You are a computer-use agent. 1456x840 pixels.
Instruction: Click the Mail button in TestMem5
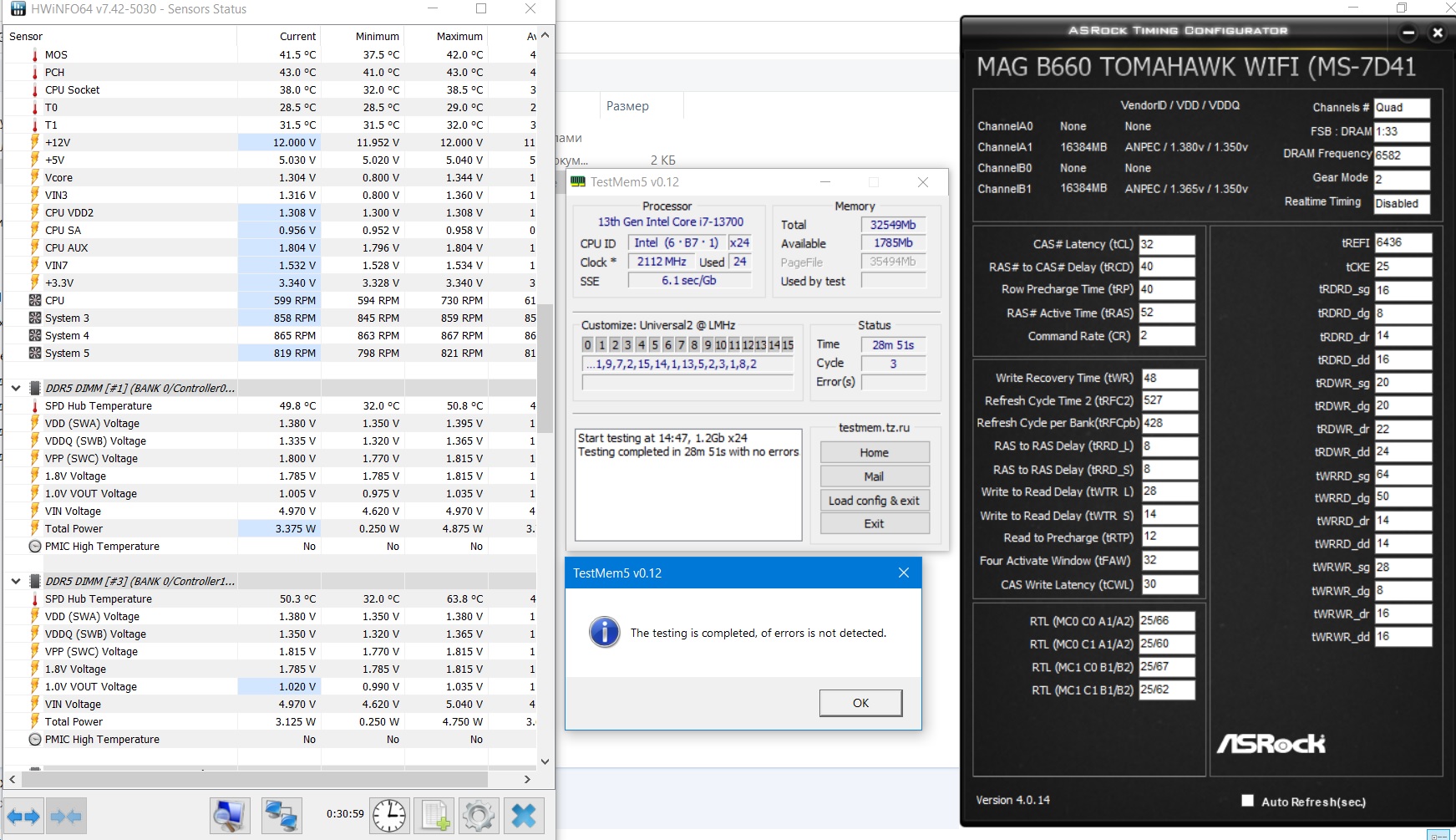tap(875, 476)
